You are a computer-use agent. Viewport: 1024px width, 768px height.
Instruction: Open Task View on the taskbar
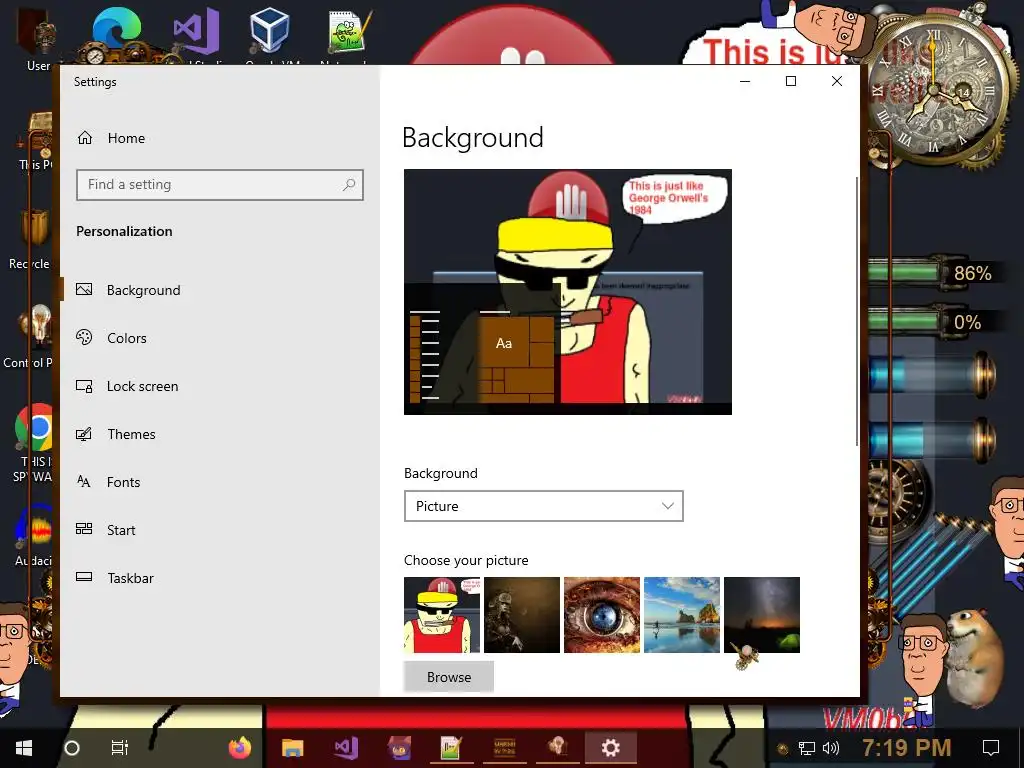(120, 748)
